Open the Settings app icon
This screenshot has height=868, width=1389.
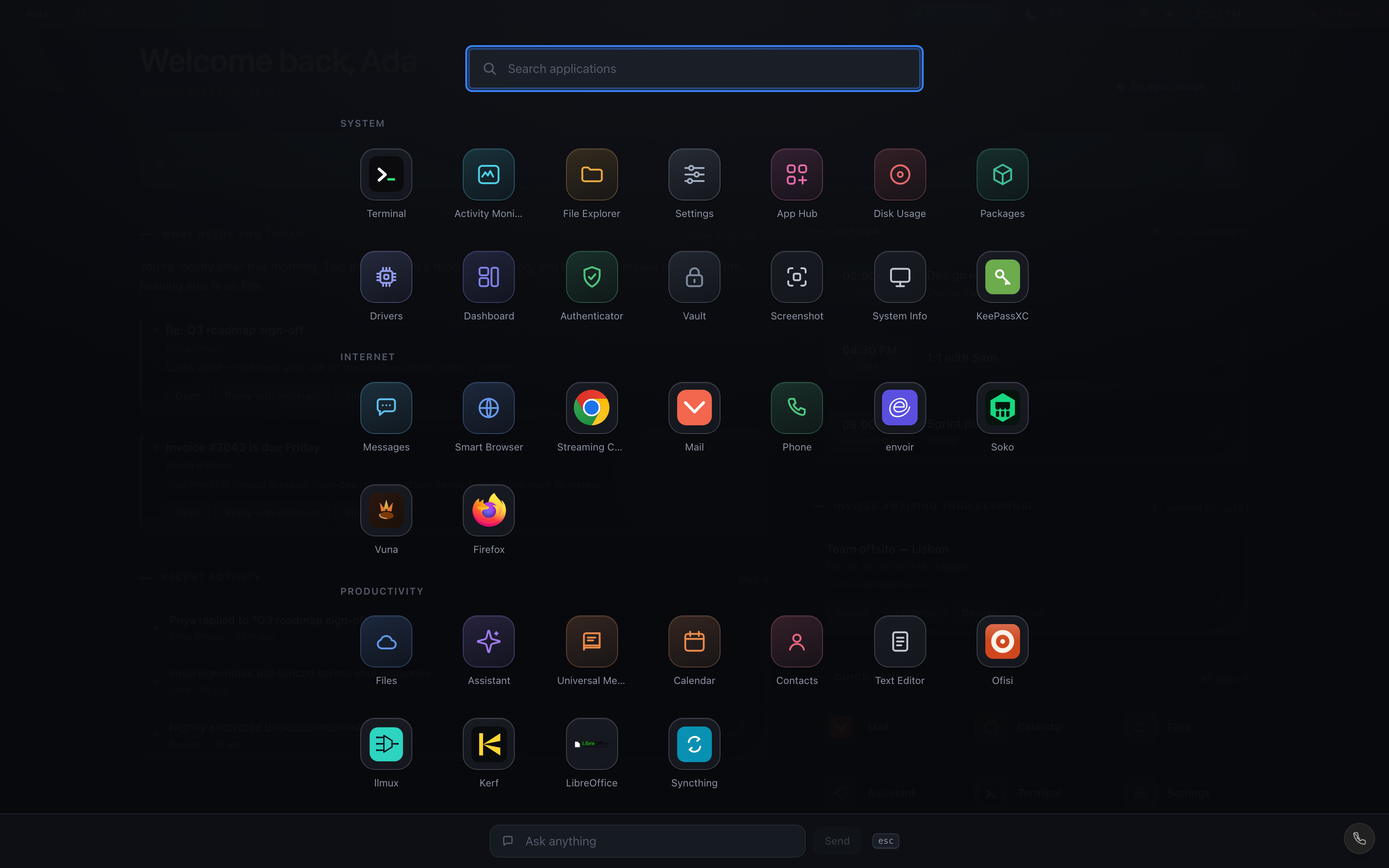[694, 174]
